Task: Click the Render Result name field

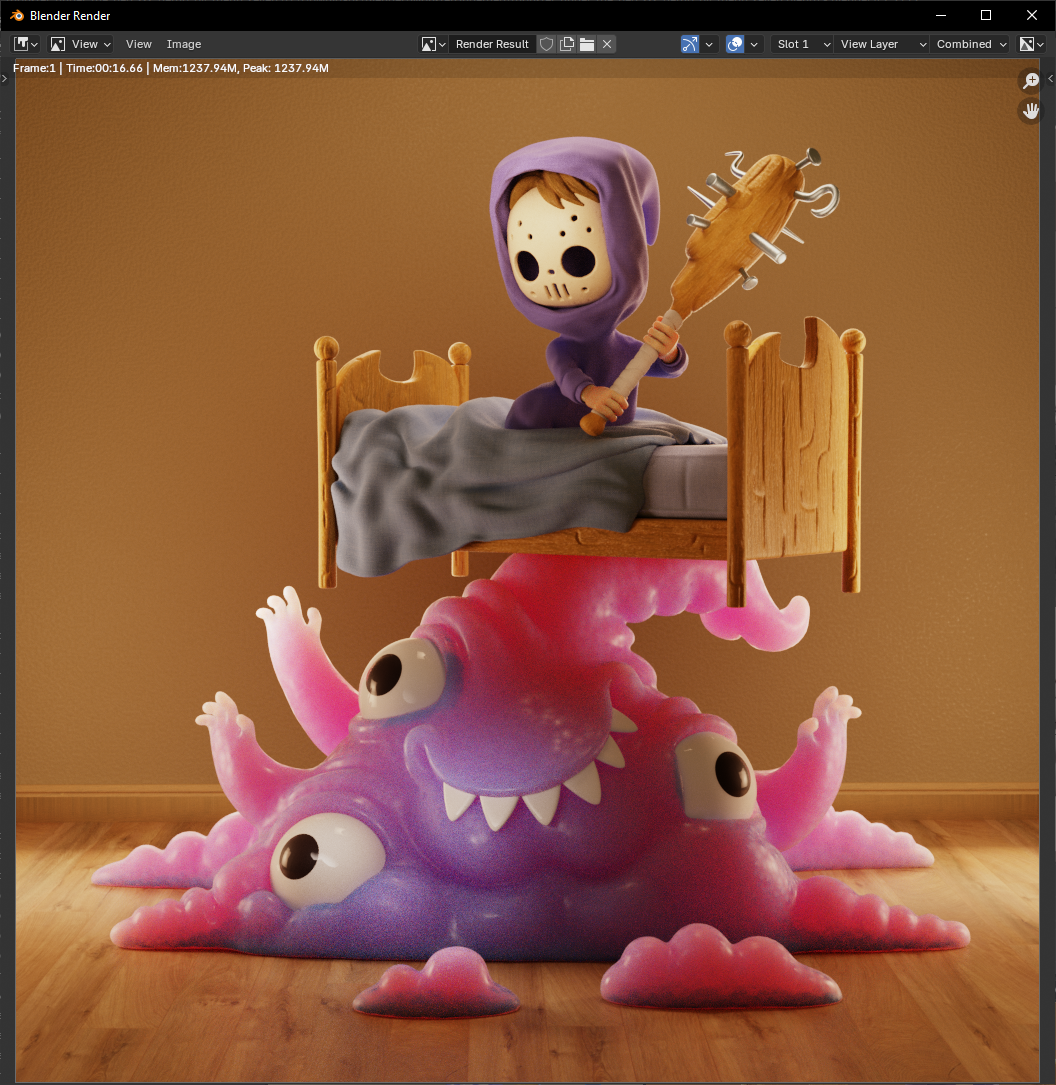Action: coord(492,43)
